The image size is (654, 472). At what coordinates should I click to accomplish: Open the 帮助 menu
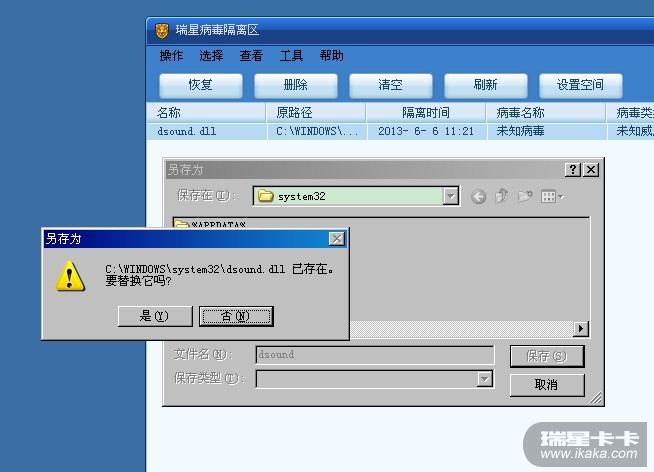(332, 56)
